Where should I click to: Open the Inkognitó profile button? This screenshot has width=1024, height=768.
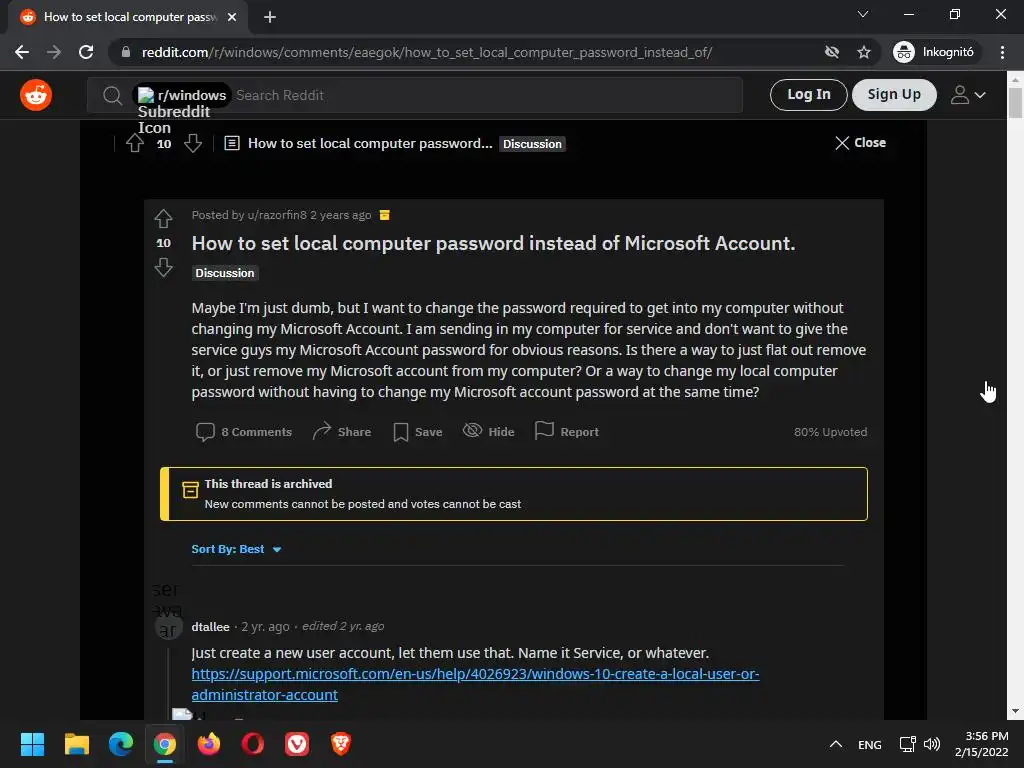(x=934, y=52)
